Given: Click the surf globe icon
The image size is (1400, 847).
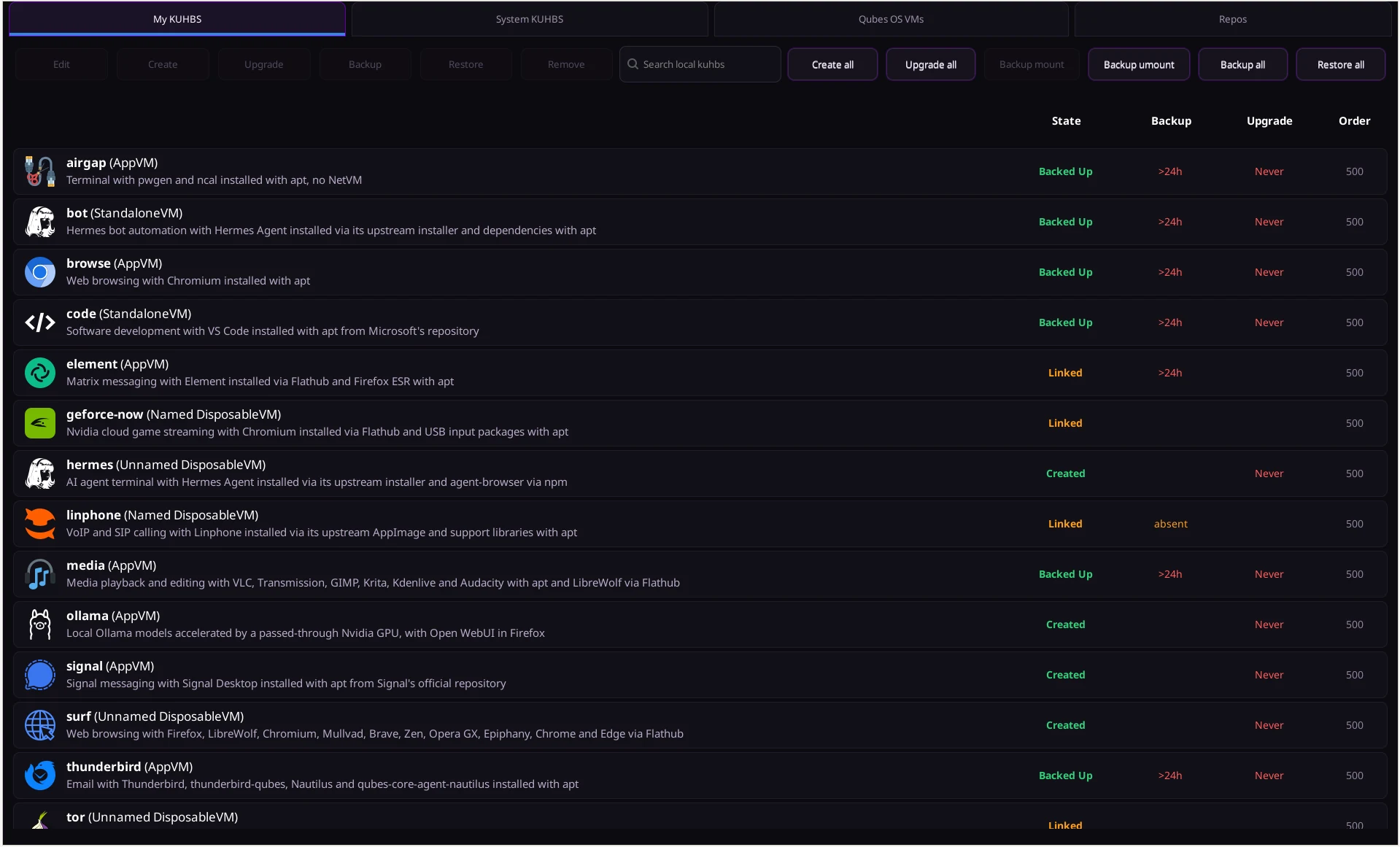Looking at the screenshot, I should point(40,725).
